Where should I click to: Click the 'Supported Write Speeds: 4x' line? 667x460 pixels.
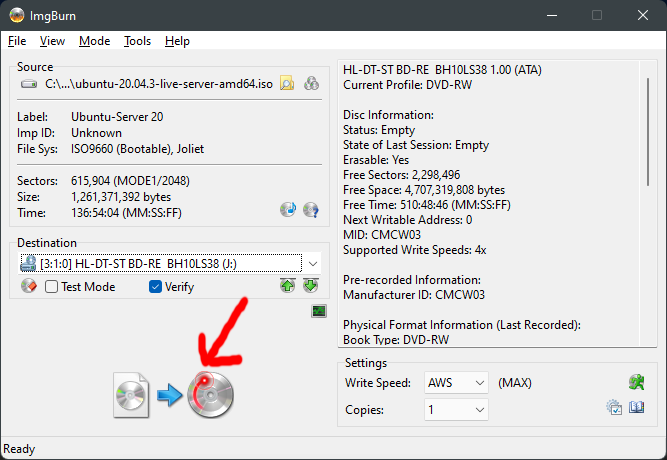[x=415, y=250]
